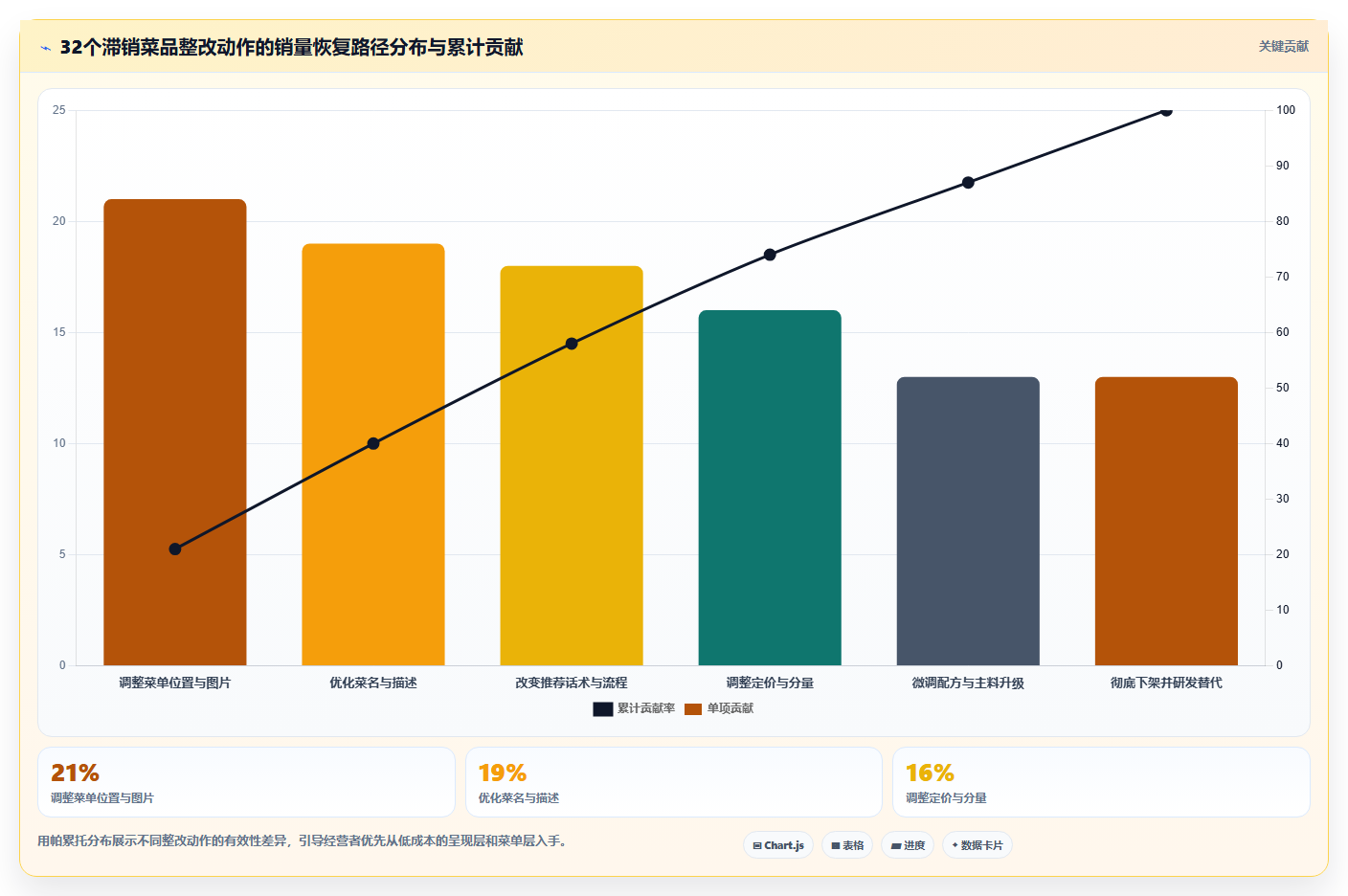This screenshot has width=1348, height=896.
Task: Click the x-axis label 调整定价与分量
Action: 770,683
